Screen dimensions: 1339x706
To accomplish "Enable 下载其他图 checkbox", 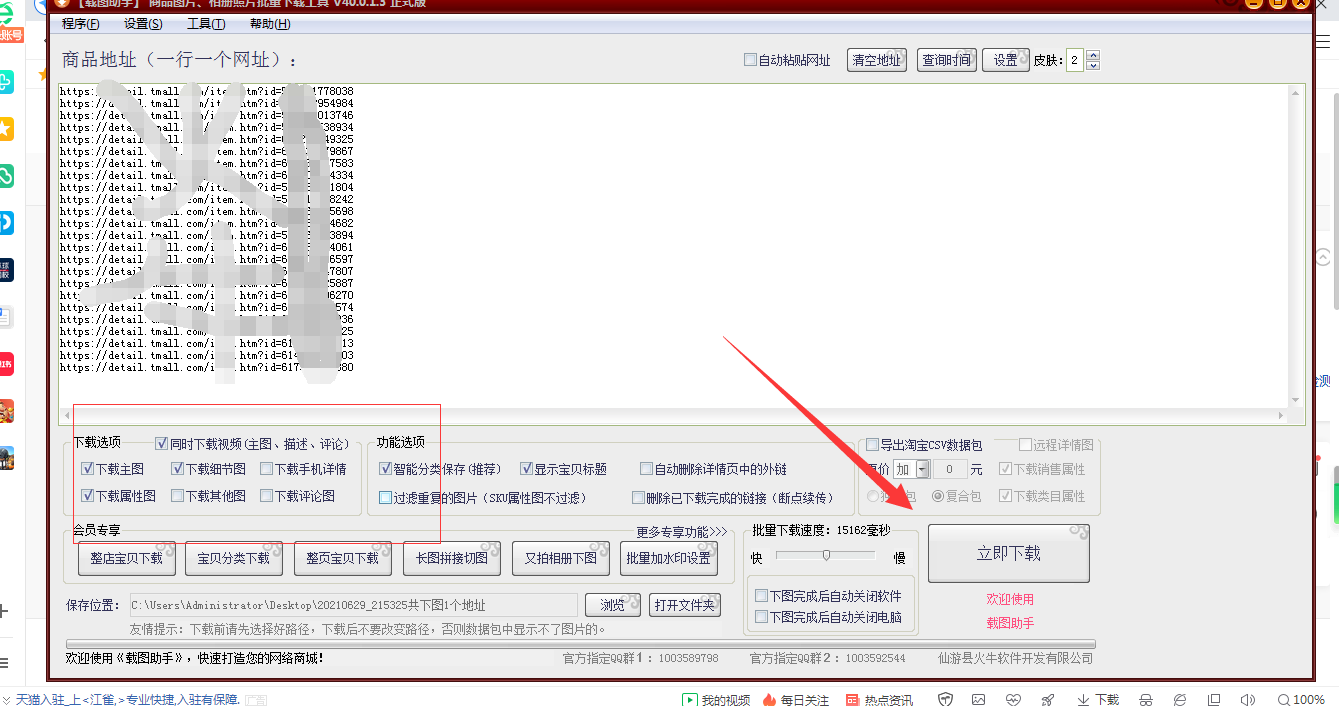I will click(178, 496).
